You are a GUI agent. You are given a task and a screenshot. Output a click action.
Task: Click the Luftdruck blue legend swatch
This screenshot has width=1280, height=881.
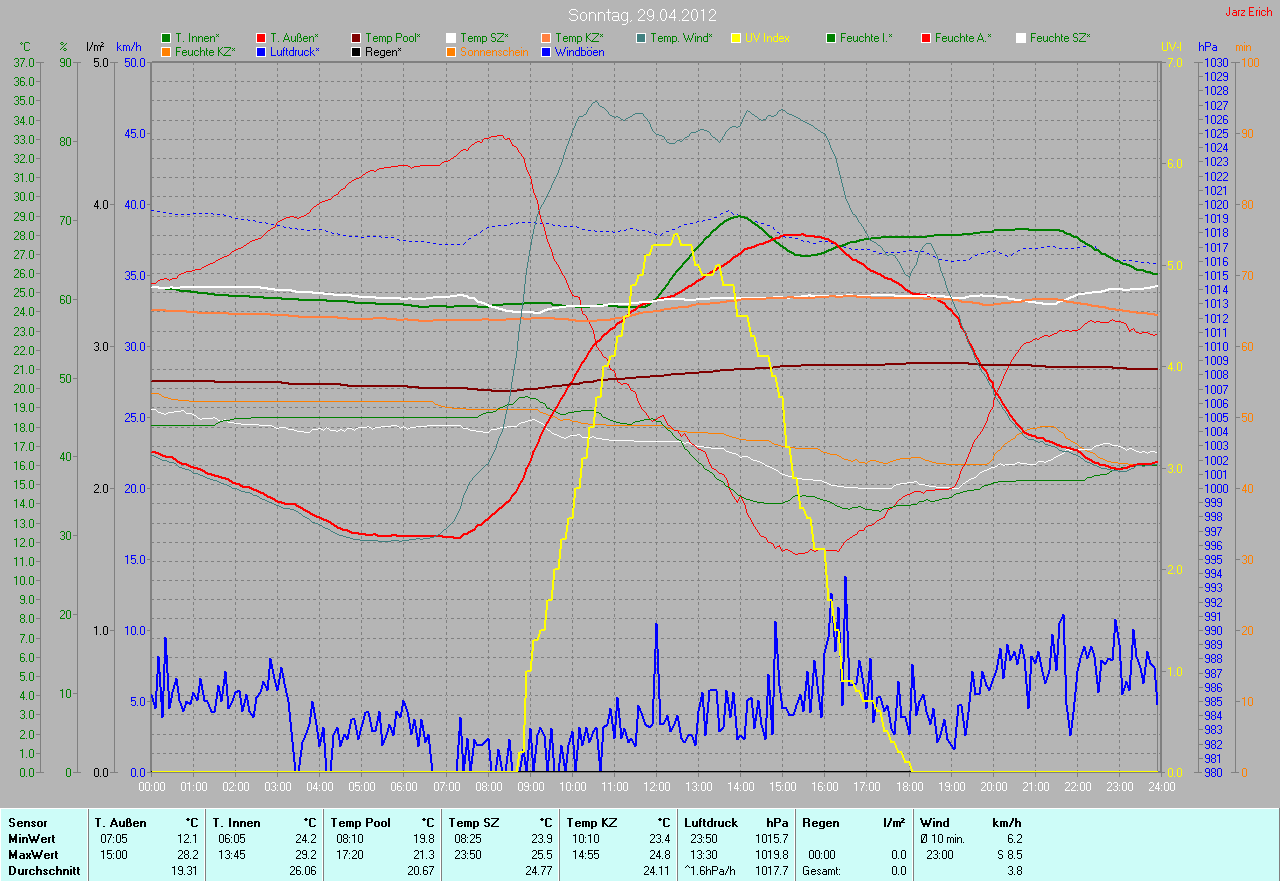pos(261,51)
